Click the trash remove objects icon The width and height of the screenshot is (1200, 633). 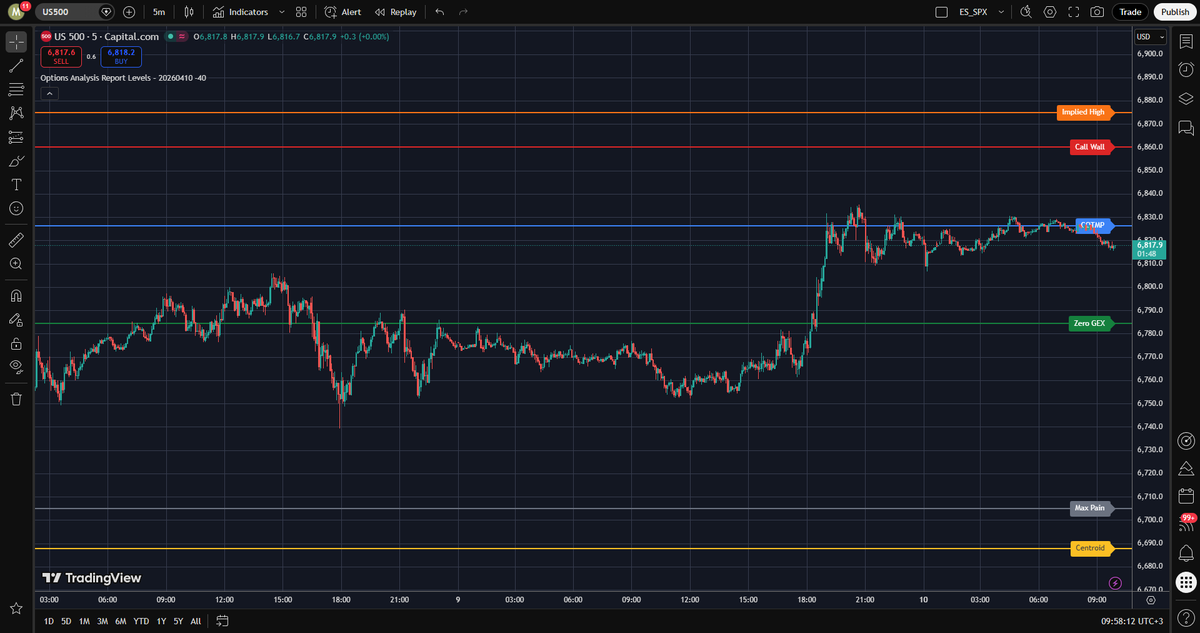coord(16,399)
